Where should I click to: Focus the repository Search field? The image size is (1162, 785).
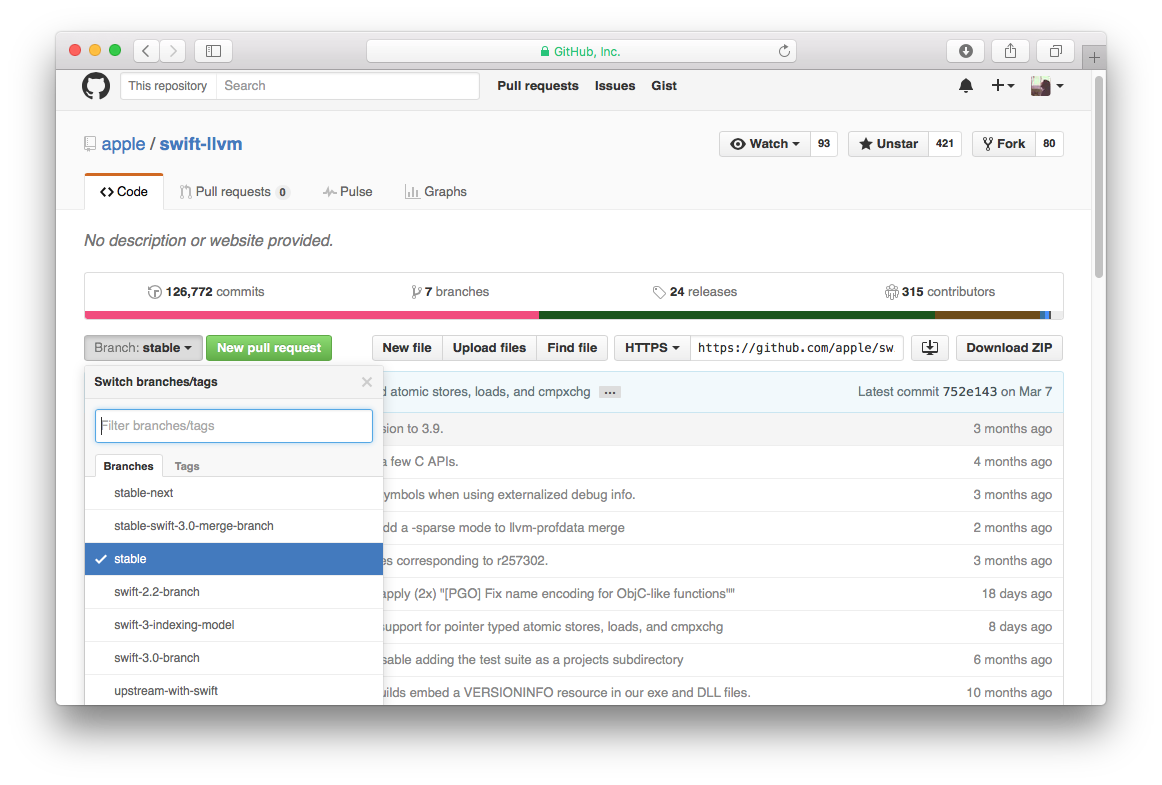tap(348, 86)
